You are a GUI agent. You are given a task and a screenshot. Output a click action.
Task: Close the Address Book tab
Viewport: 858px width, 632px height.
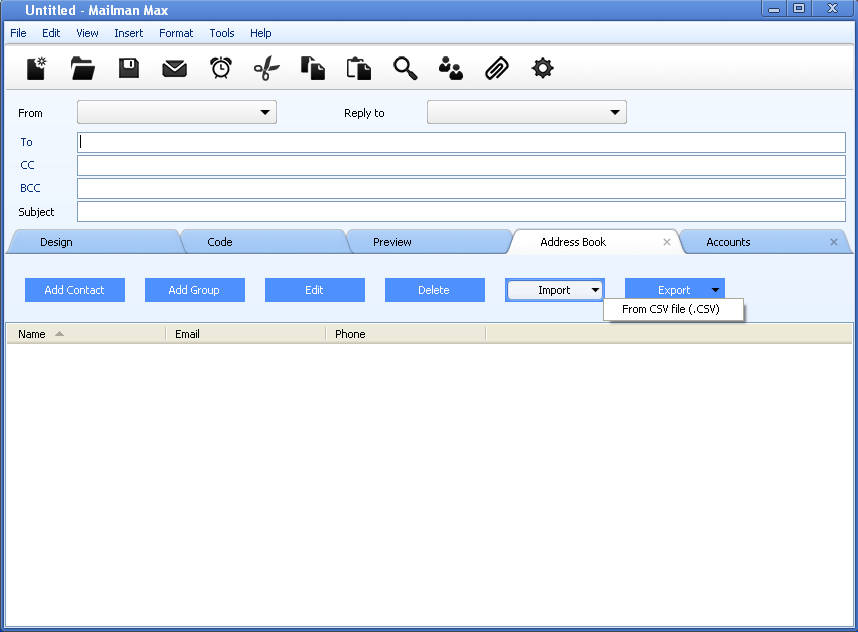(x=666, y=242)
